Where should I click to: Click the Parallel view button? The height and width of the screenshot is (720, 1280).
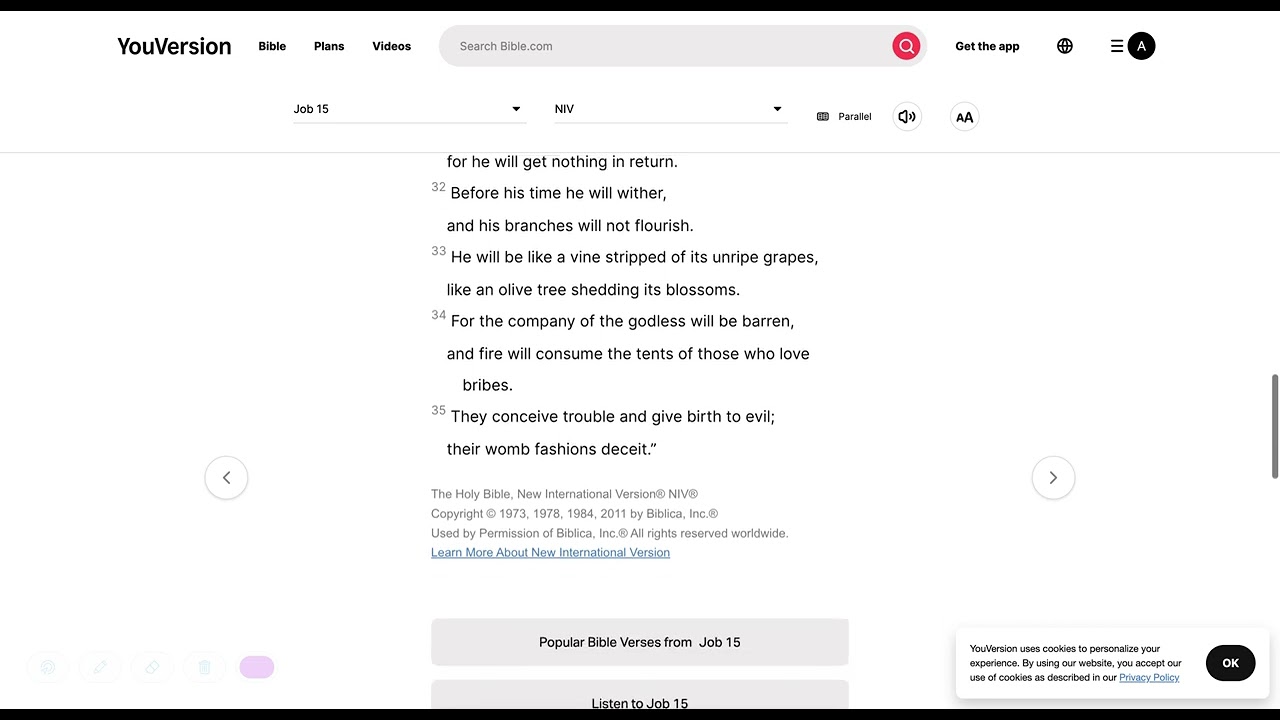844,117
